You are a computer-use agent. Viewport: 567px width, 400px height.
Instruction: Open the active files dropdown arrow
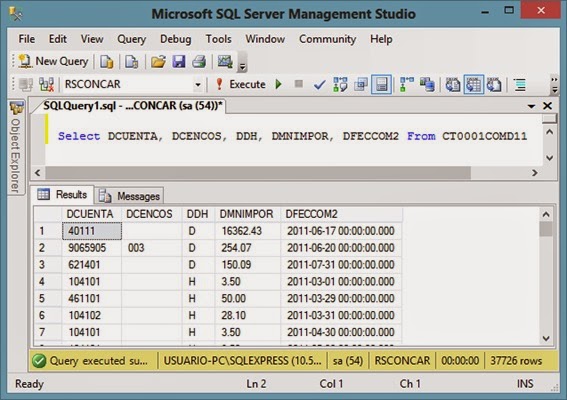pos(531,106)
